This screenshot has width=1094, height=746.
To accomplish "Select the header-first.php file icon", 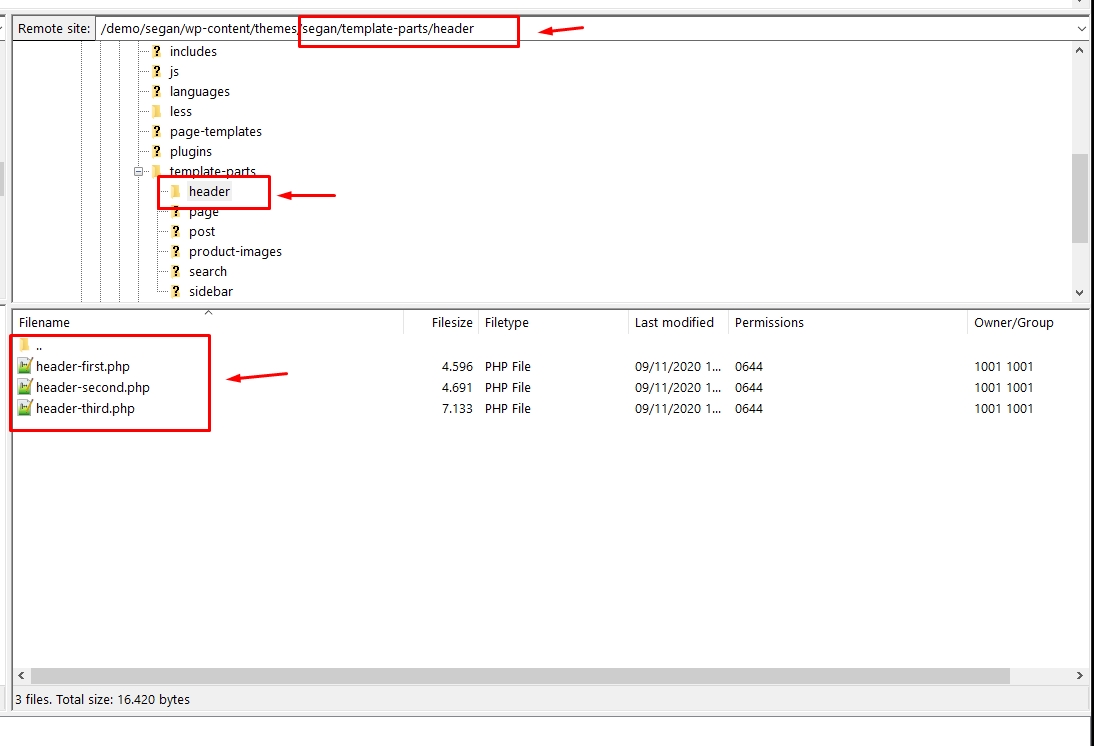I will coord(25,366).
